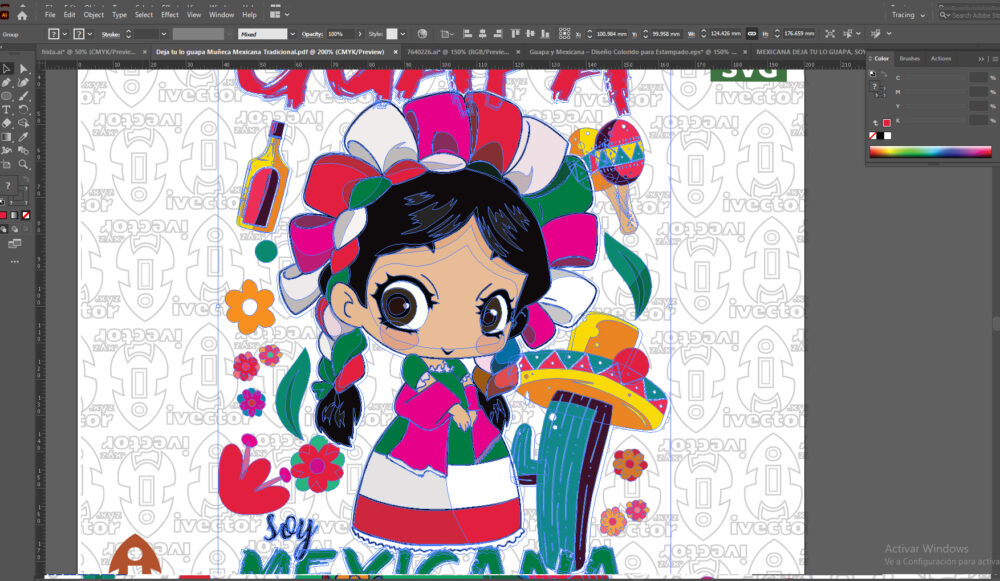
Task: Select the Pen tool
Action: pos(6,82)
